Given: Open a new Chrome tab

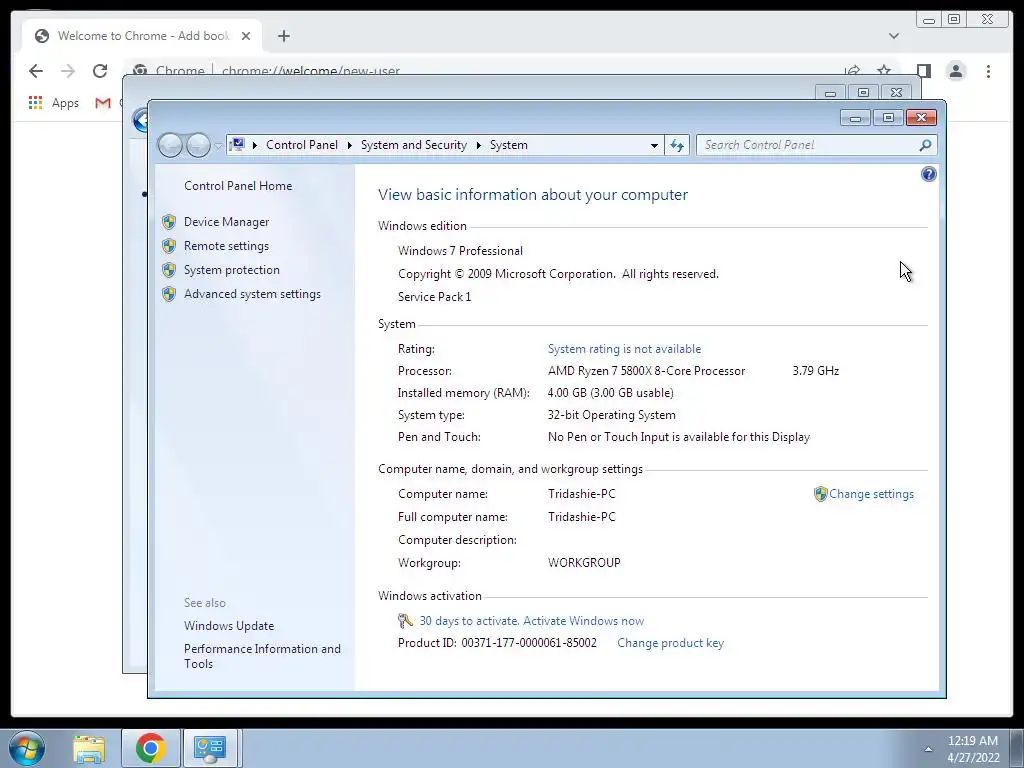Looking at the screenshot, I should tap(283, 36).
